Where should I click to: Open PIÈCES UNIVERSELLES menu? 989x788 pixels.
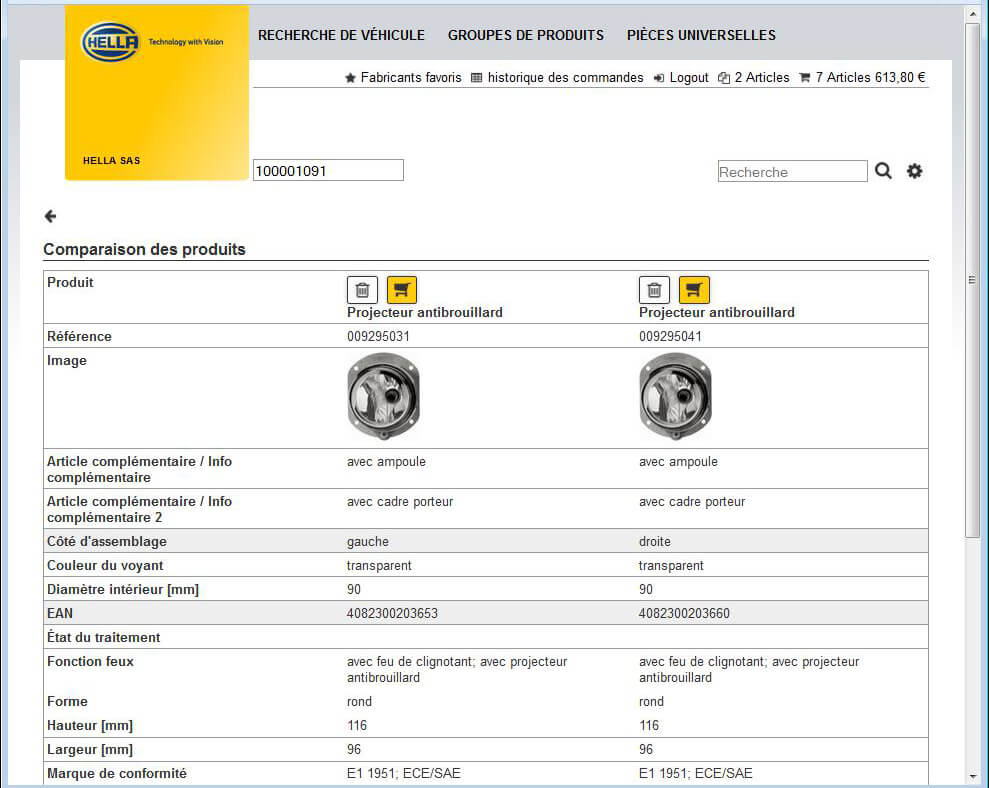pyautogui.click(x=701, y=35)
